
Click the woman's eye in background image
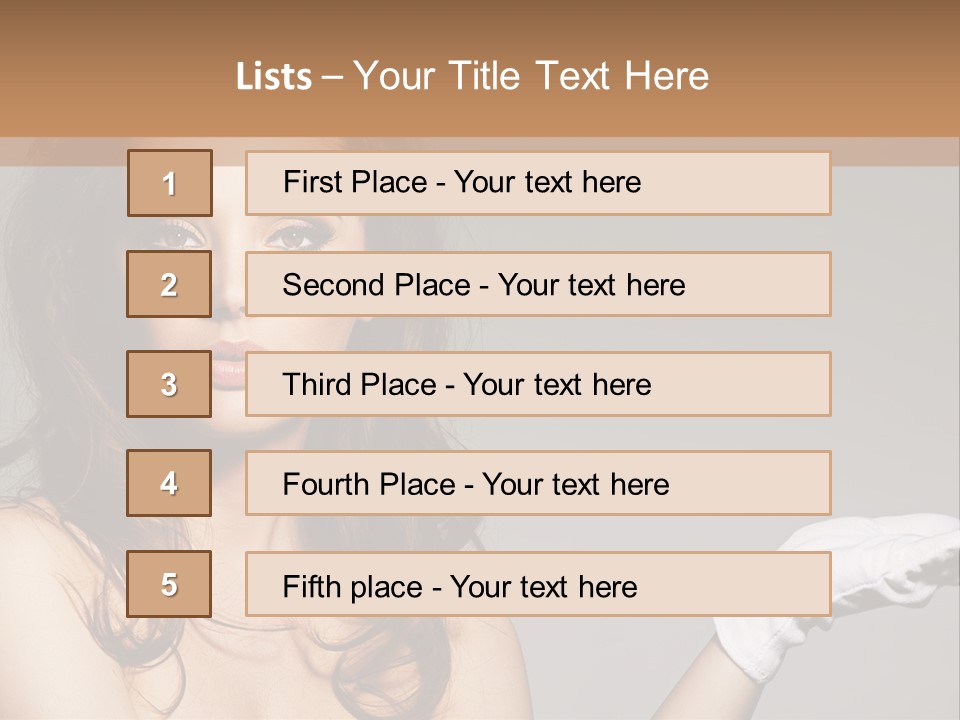(290, 238)
